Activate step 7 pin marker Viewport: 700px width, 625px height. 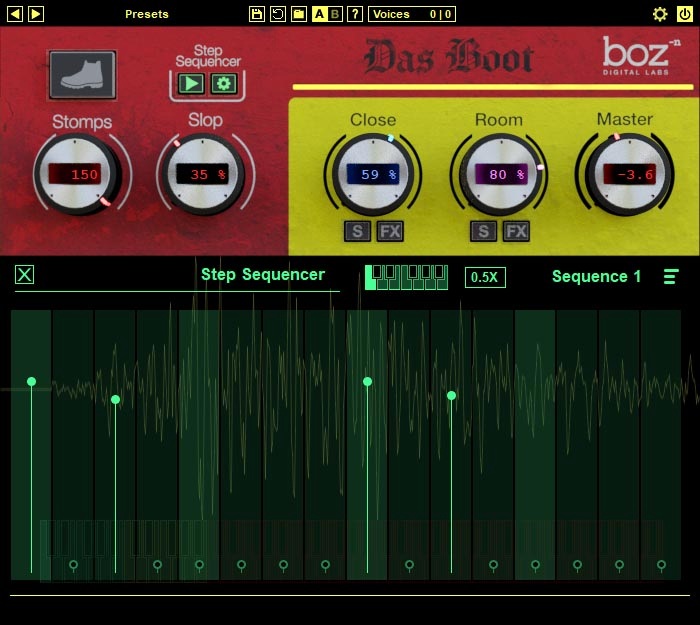coord(283,566)
